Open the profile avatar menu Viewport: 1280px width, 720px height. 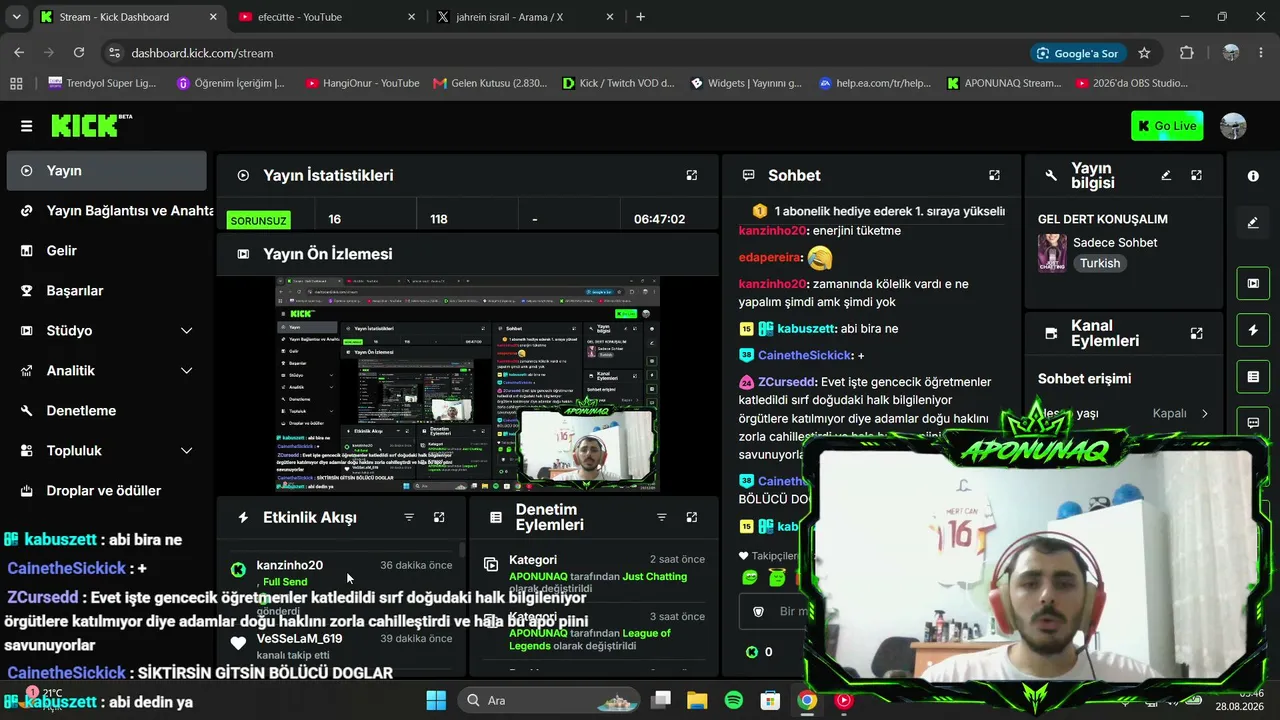(1233, 126)
